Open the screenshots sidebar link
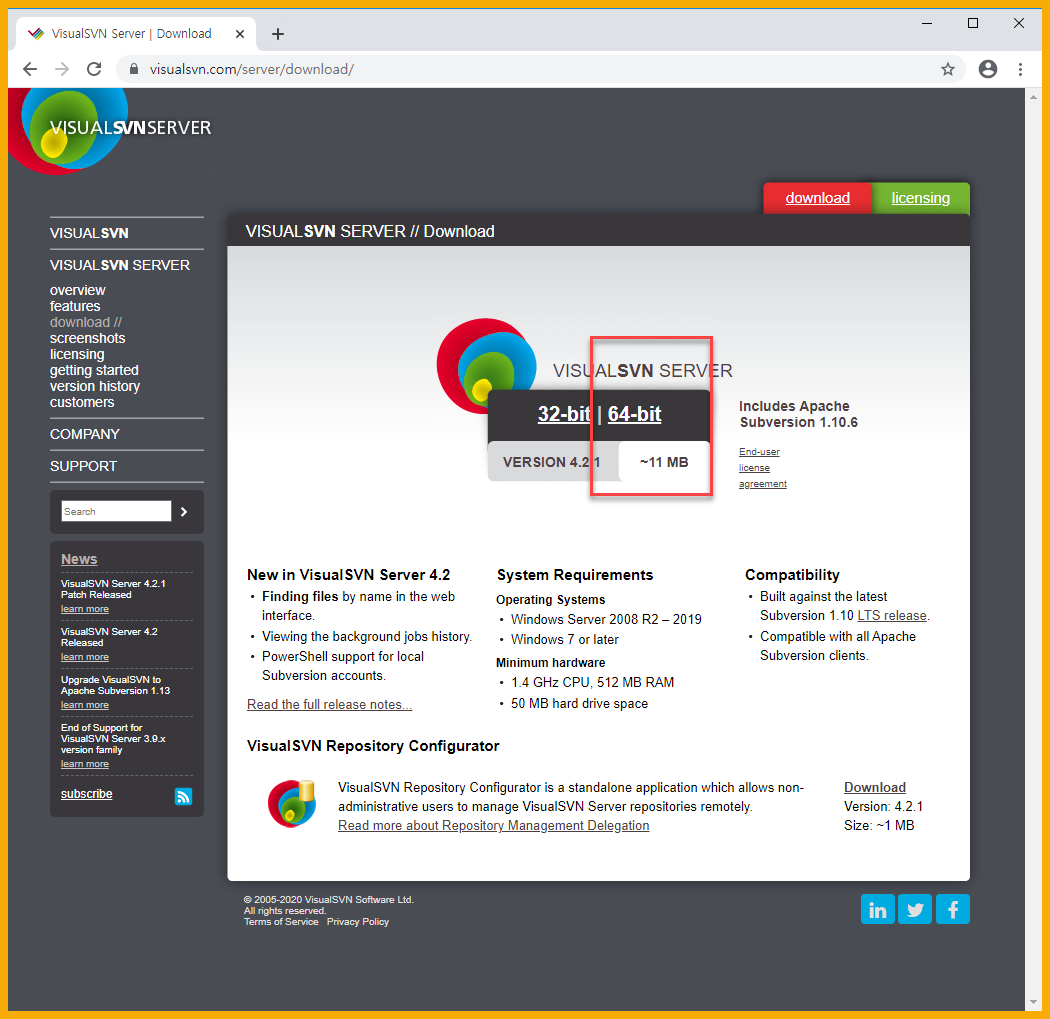 point(88,338)
